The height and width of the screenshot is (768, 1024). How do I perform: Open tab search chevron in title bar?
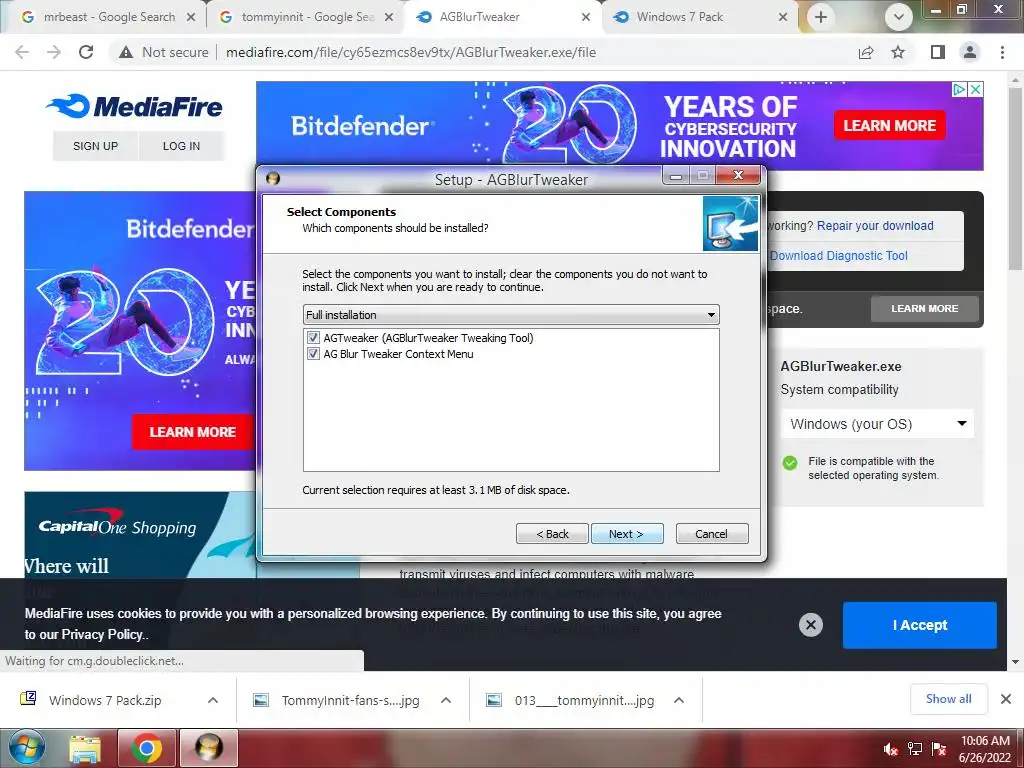pos(899,17)
